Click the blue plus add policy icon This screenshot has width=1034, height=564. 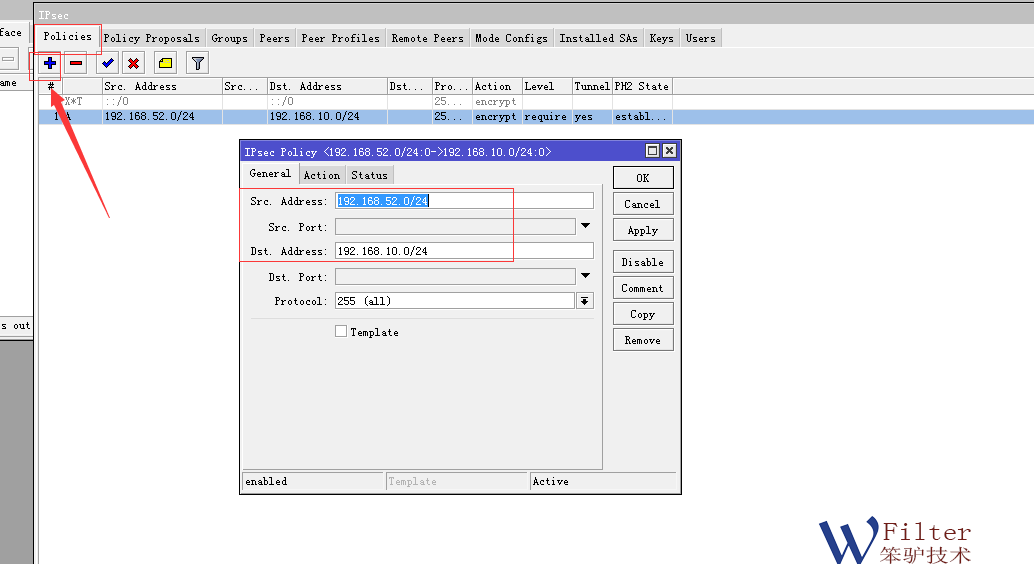50,63
